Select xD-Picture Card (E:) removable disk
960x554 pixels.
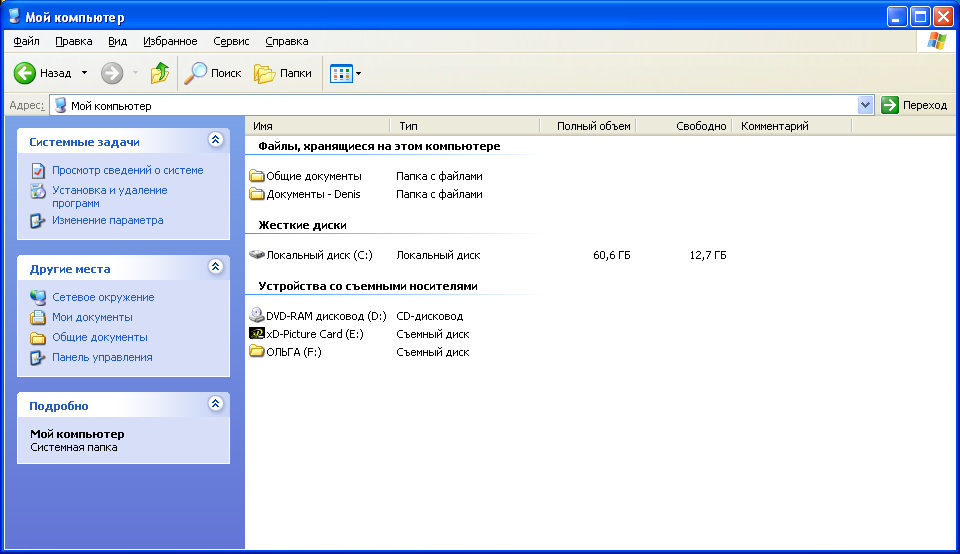tap(314, 334)
